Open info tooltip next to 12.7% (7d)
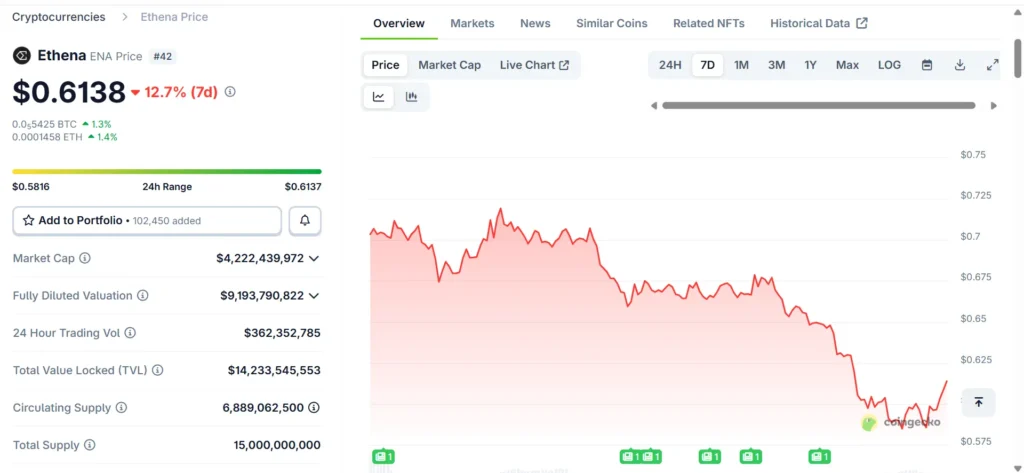Image resolution: width=1024 pixels, height=473 pixels. coord(230,92)
